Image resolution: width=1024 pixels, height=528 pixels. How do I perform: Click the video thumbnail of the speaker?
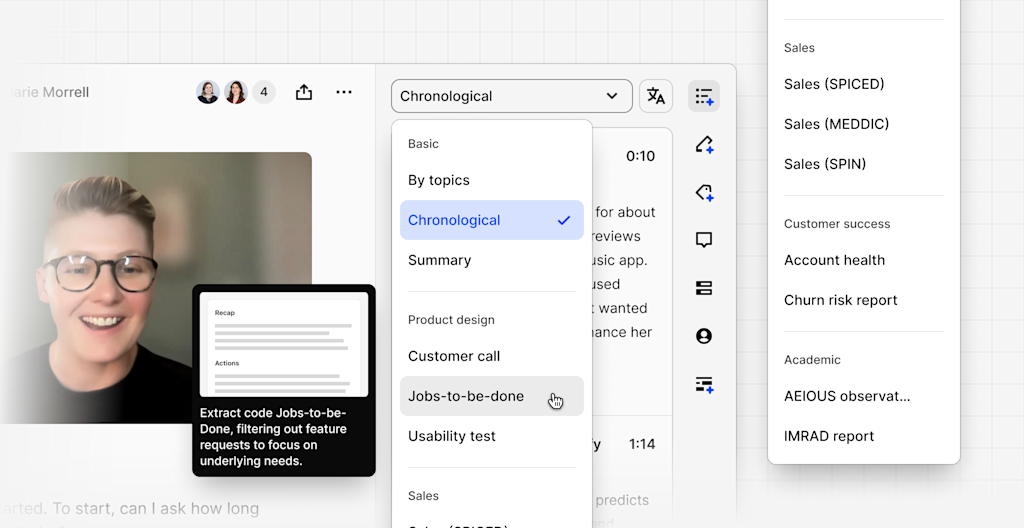[156, 288]
